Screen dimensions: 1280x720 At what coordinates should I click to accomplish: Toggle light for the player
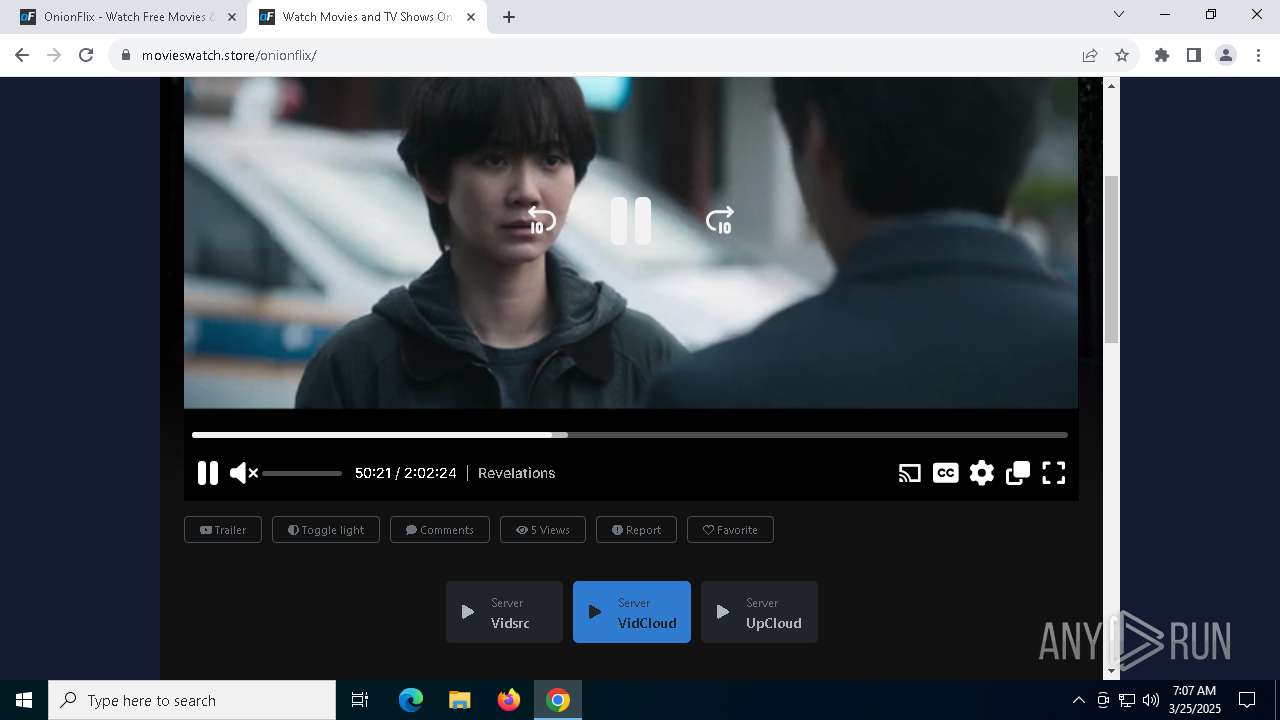pyautogui.click(x=326, y=530)
